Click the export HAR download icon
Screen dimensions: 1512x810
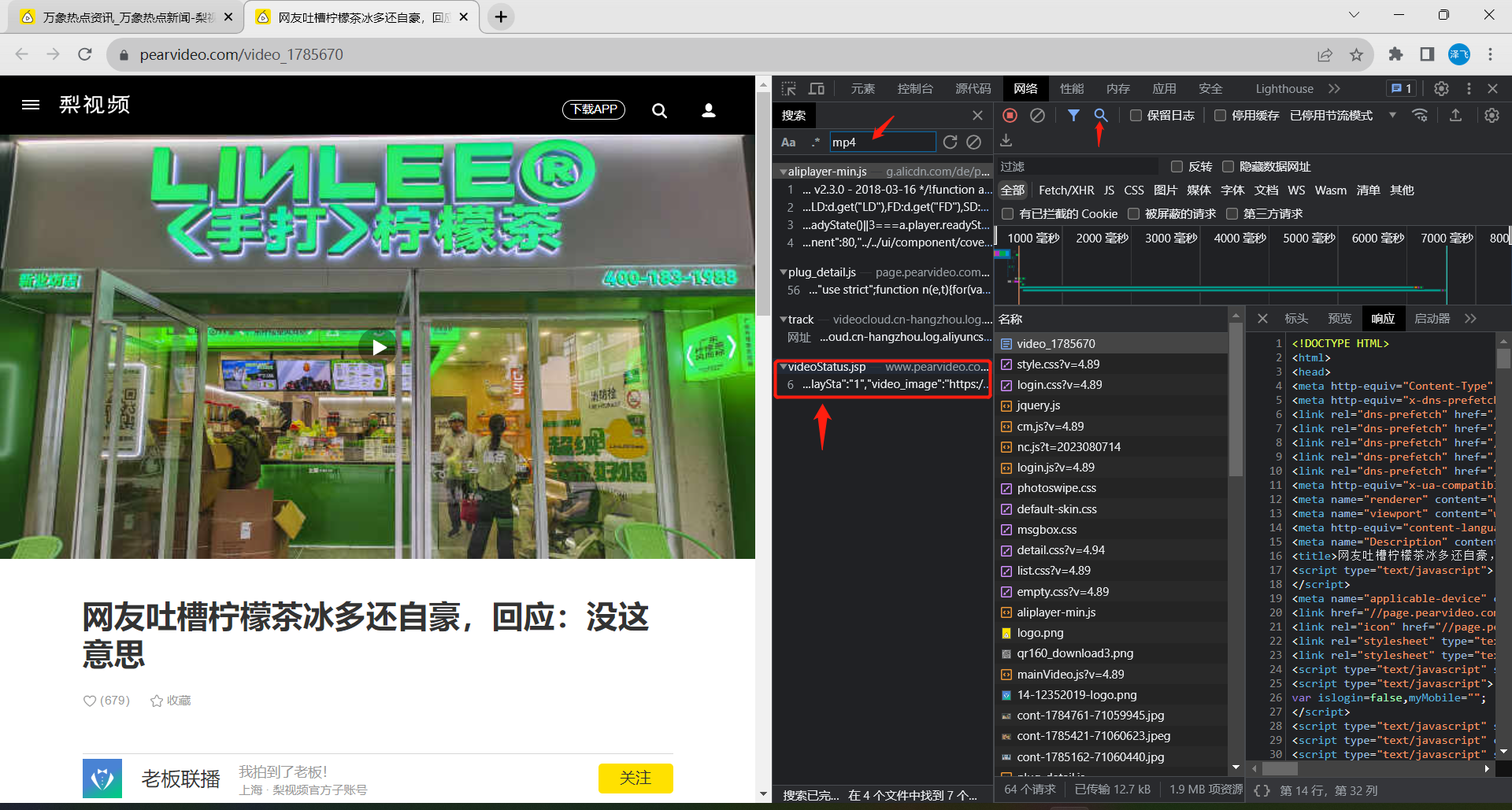1006,140
